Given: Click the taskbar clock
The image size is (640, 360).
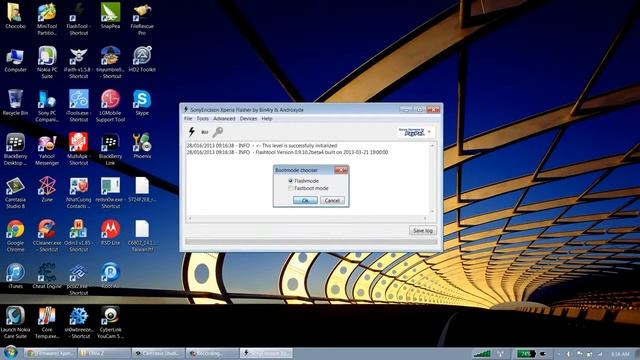Looking at the screenshot, I should (x=620, y=353).
